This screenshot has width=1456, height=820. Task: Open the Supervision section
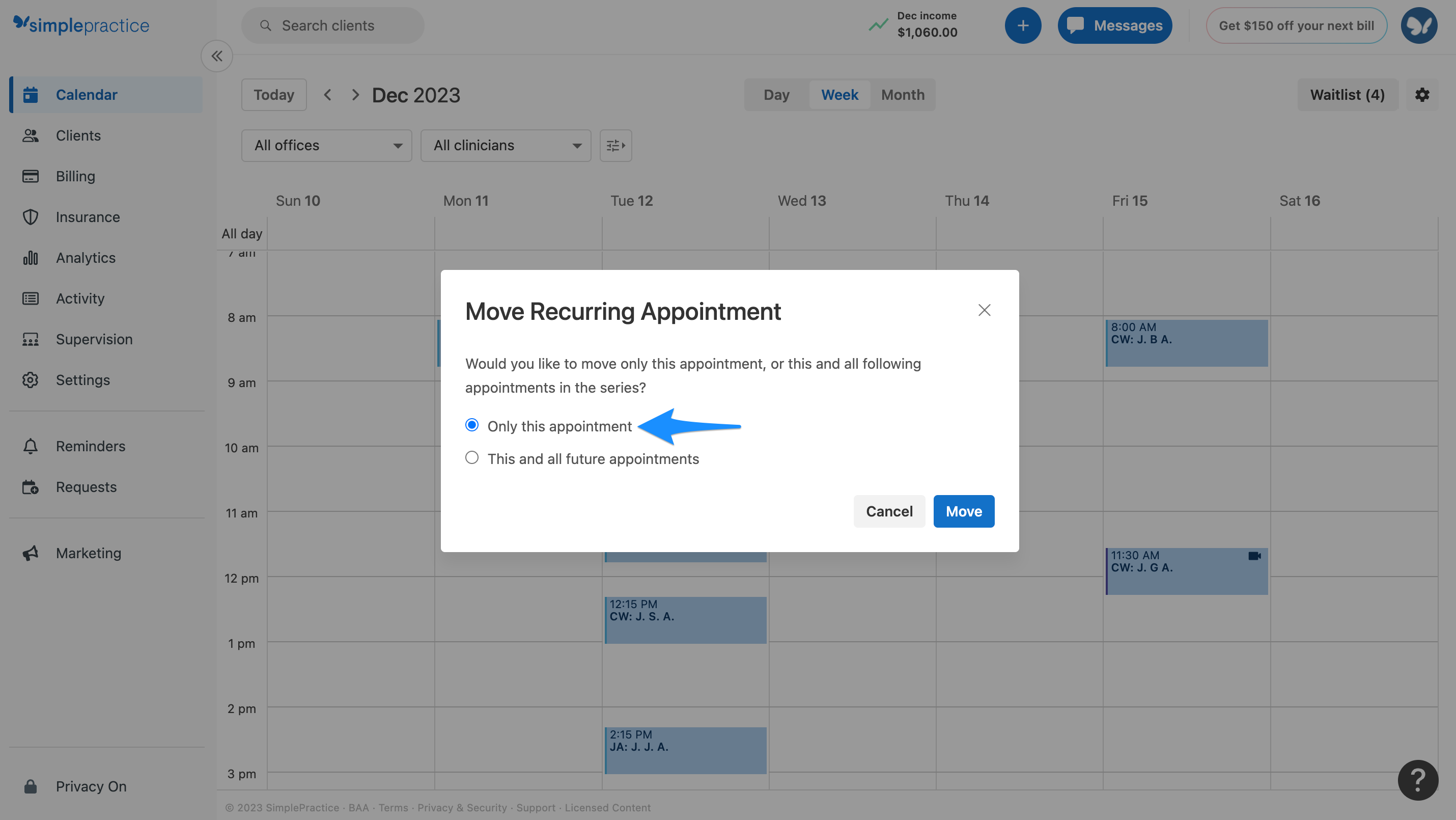pos(94,339)
